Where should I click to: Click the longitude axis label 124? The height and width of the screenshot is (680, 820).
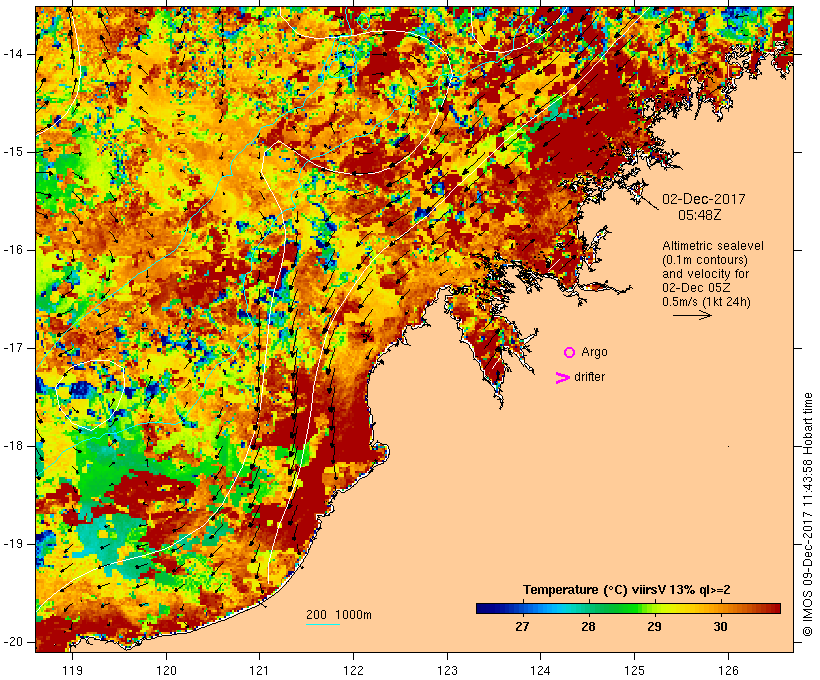[x=540, y=671]
